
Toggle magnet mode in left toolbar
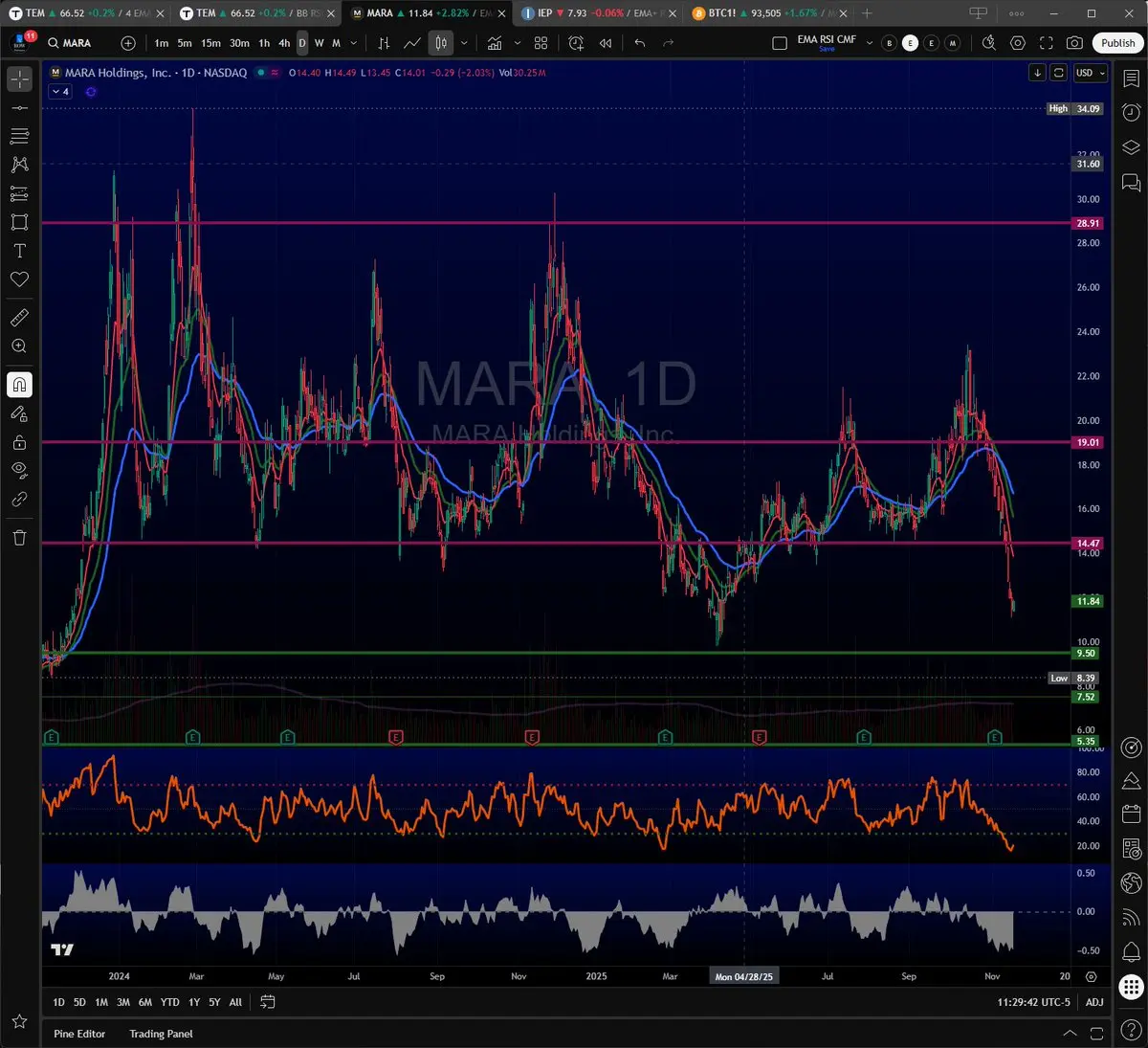(x=19, y=385)
